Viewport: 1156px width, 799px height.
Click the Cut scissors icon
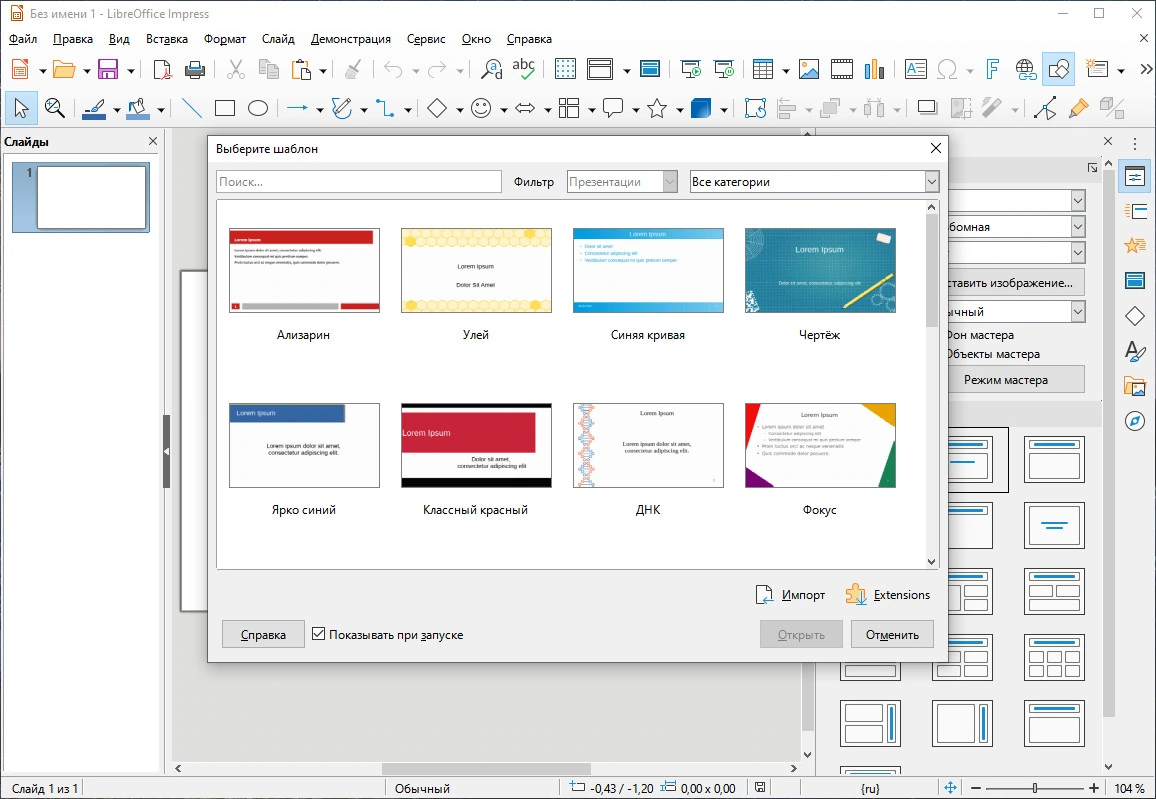(235, 69)
